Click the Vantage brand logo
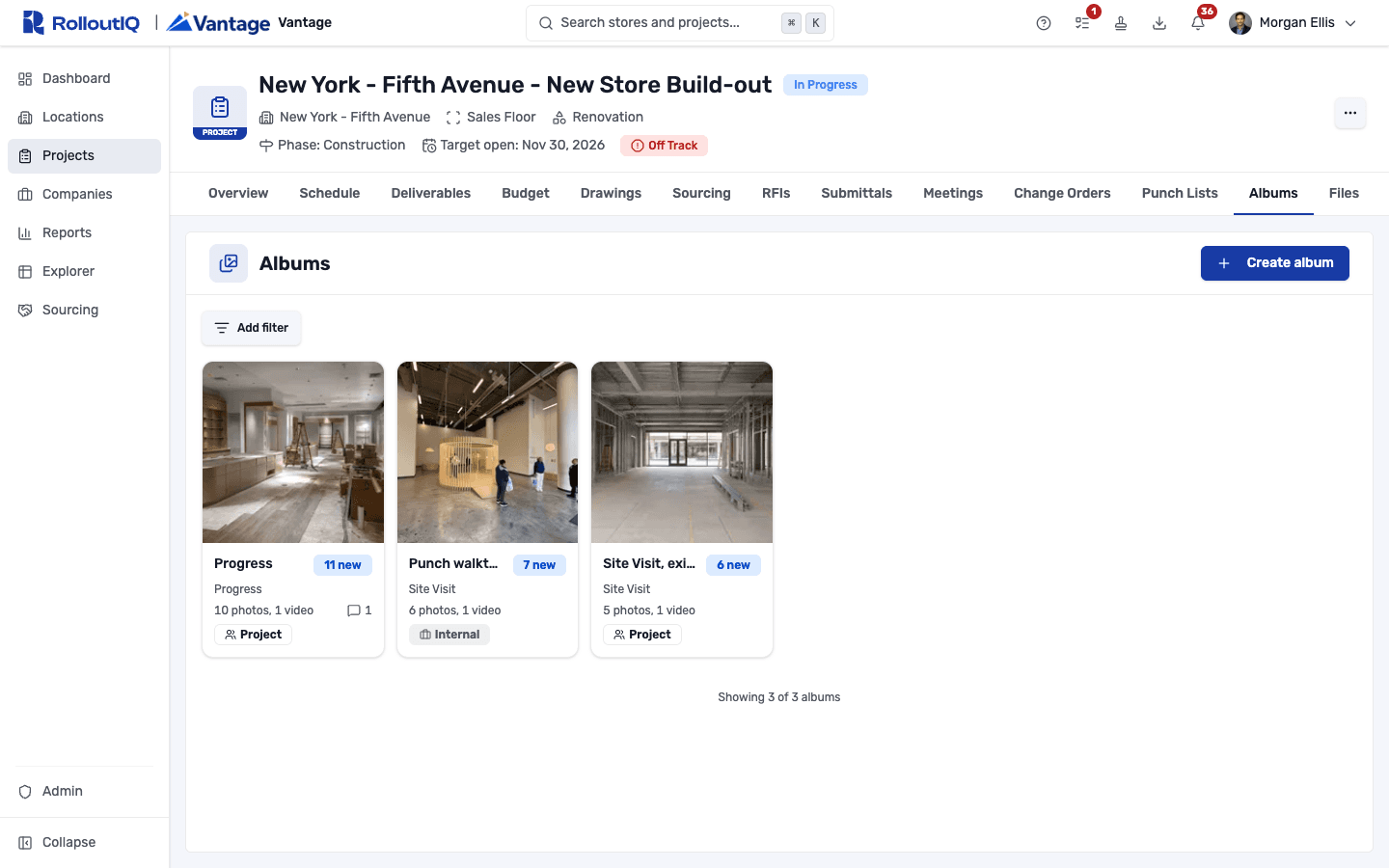The width and height of the screenshot is (1389, 868). 218,22
